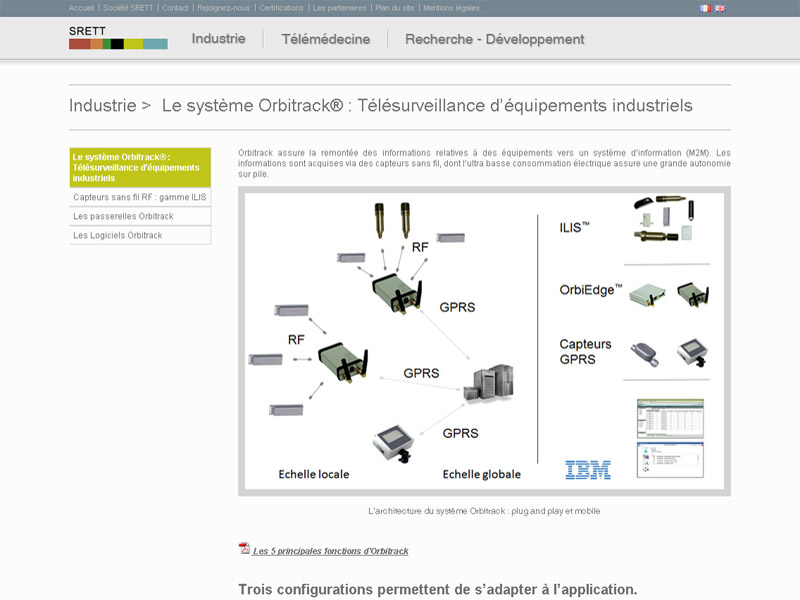This screenshot has height=600, width=800.
Task: Click the upper software screenshot thumbnail
Action: point(670,418)
